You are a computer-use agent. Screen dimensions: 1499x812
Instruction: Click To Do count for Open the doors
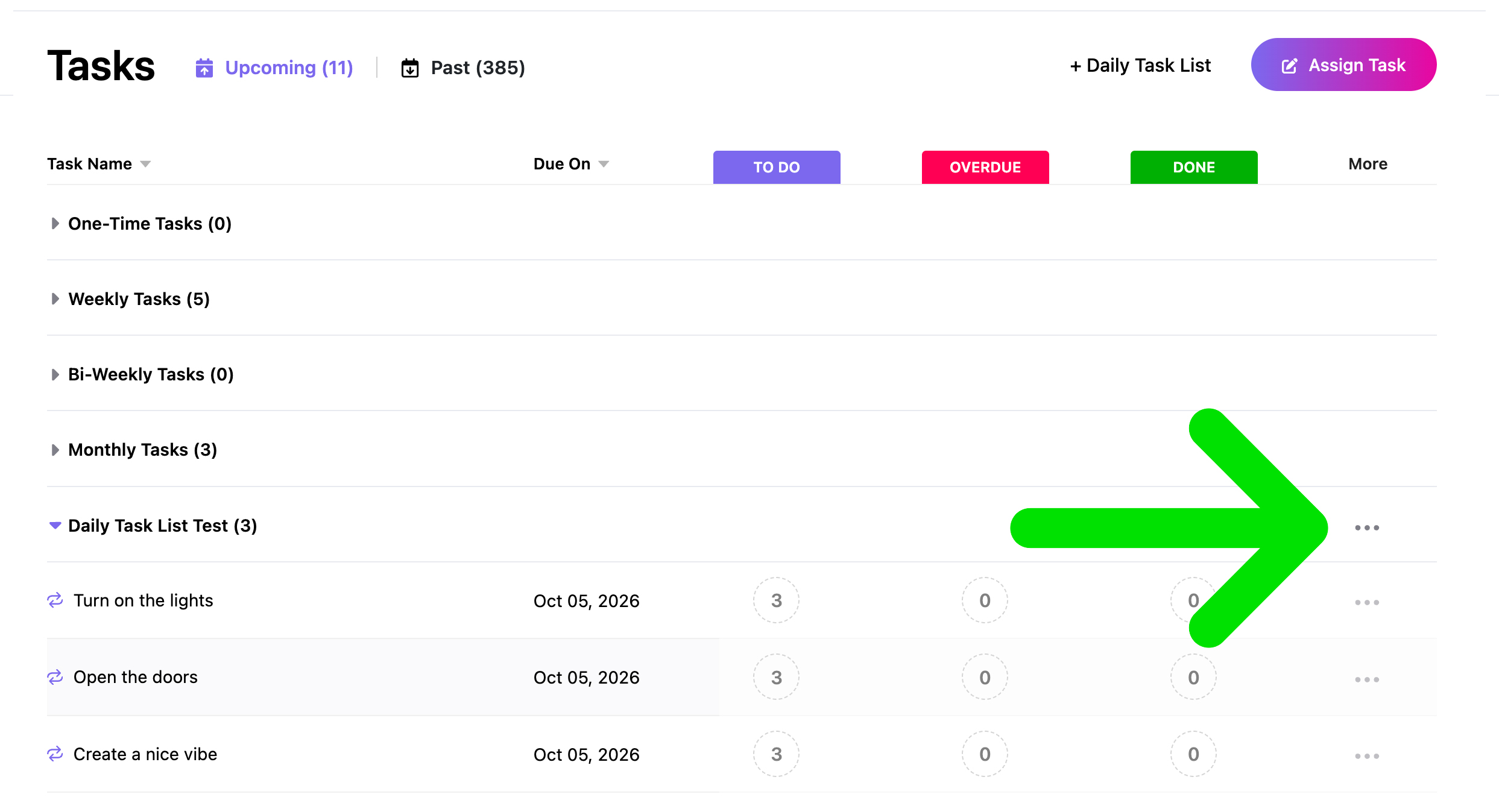777,677
